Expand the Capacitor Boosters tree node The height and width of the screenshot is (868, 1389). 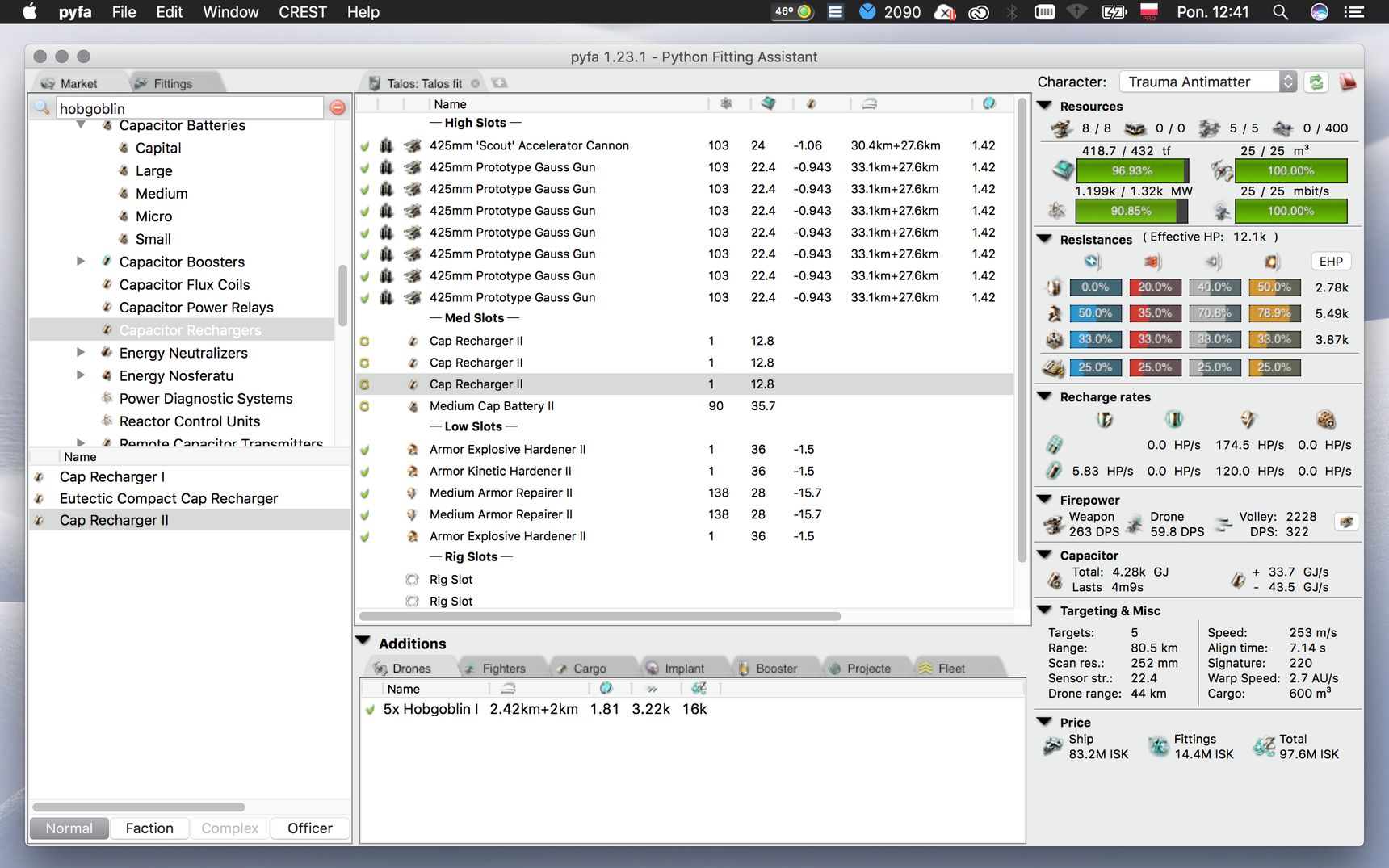(81, 262)
